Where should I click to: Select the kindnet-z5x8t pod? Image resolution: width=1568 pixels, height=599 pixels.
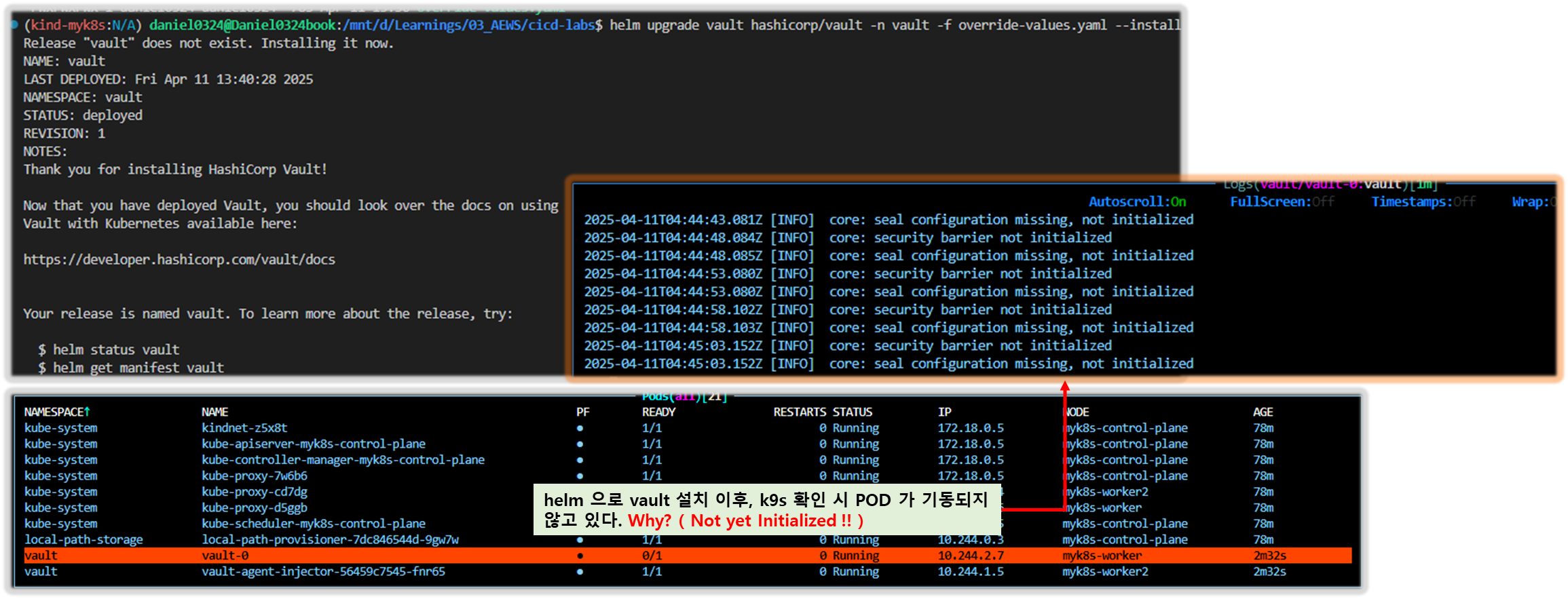pos(244,428)
